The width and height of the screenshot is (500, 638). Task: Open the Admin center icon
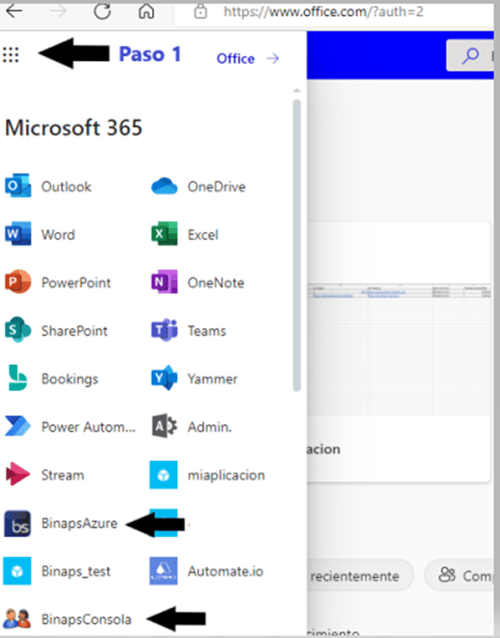click(x=164, y=426)
